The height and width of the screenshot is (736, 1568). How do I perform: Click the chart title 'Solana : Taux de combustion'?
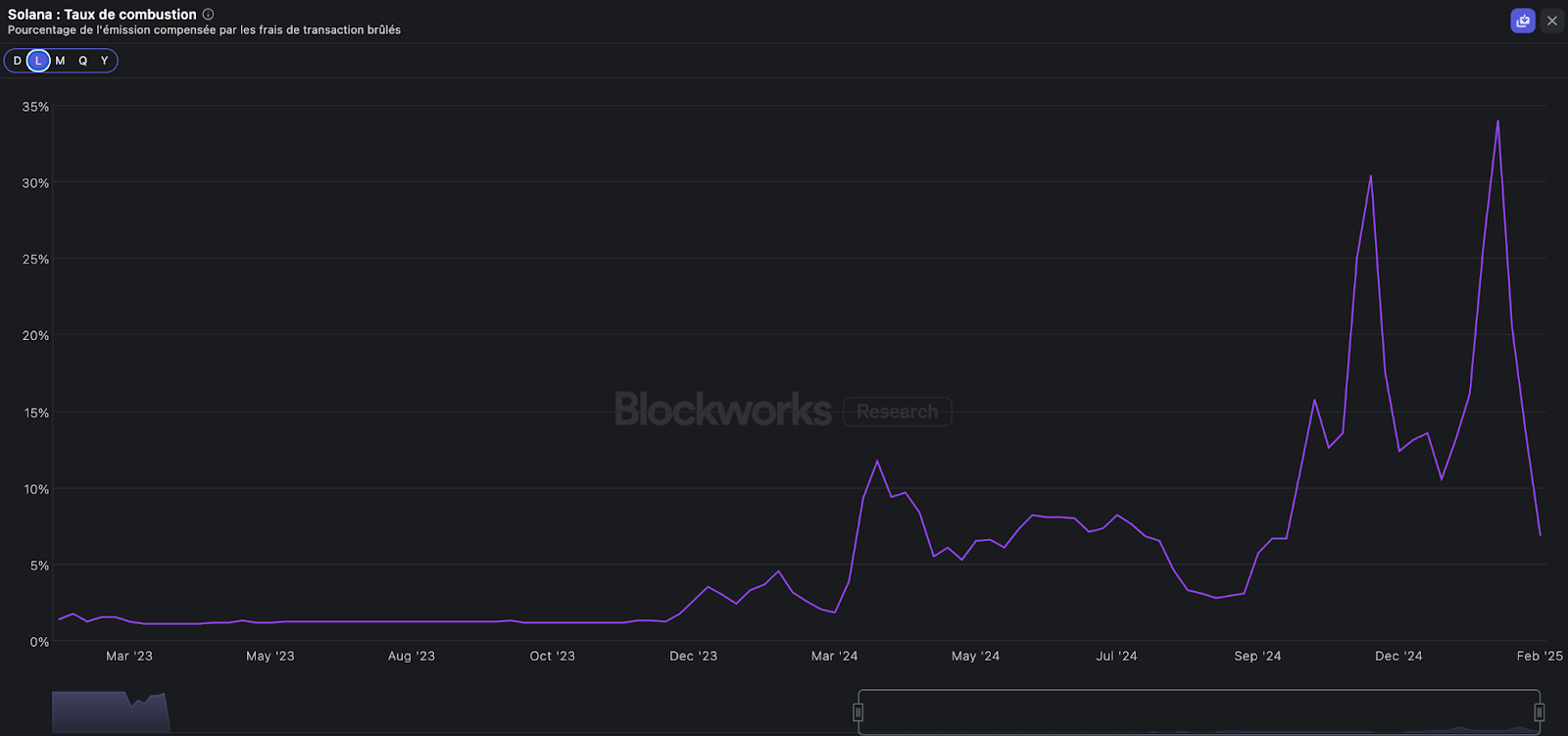102,15
